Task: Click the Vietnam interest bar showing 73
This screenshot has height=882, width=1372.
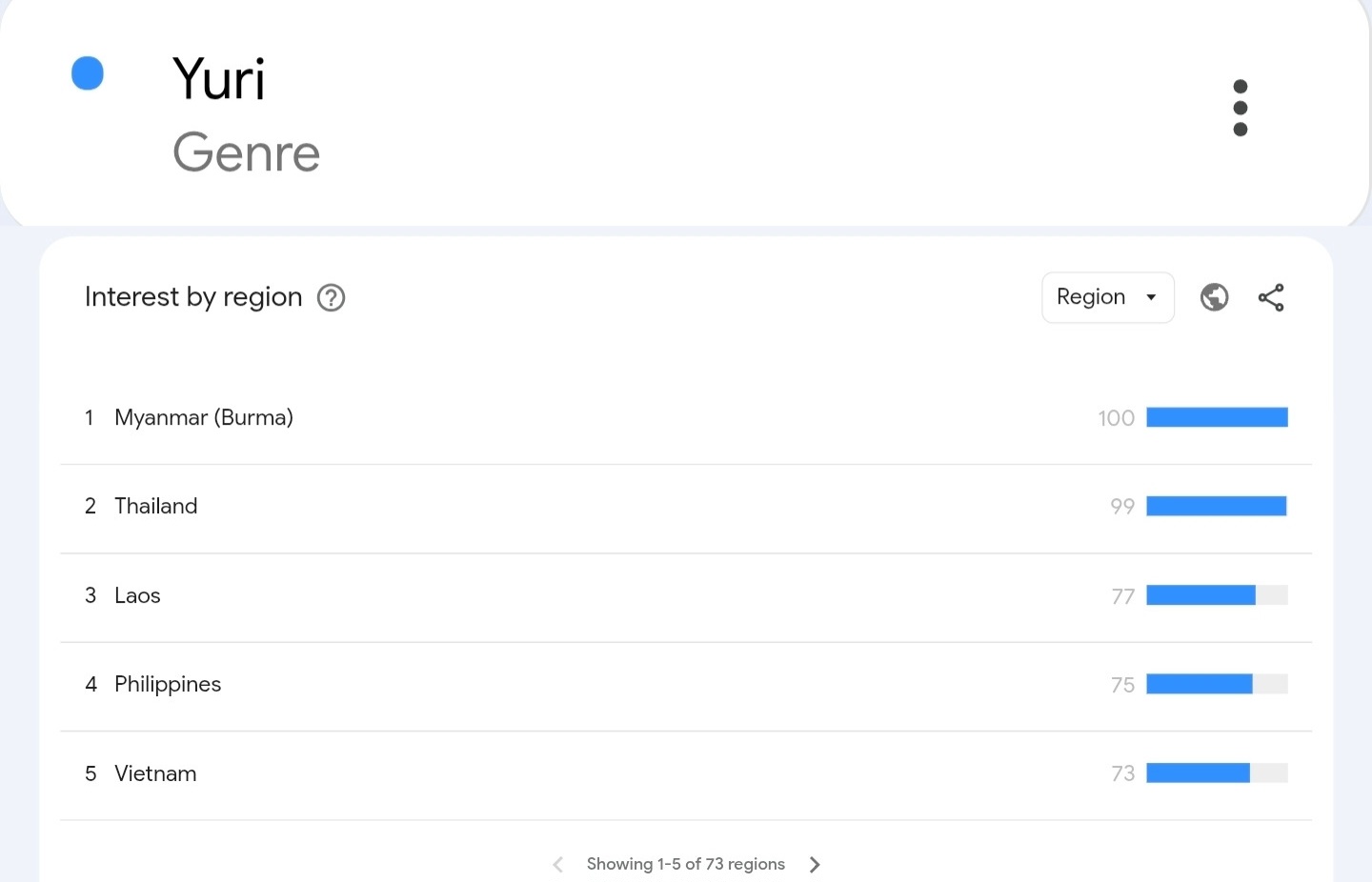Action: 1217,773
